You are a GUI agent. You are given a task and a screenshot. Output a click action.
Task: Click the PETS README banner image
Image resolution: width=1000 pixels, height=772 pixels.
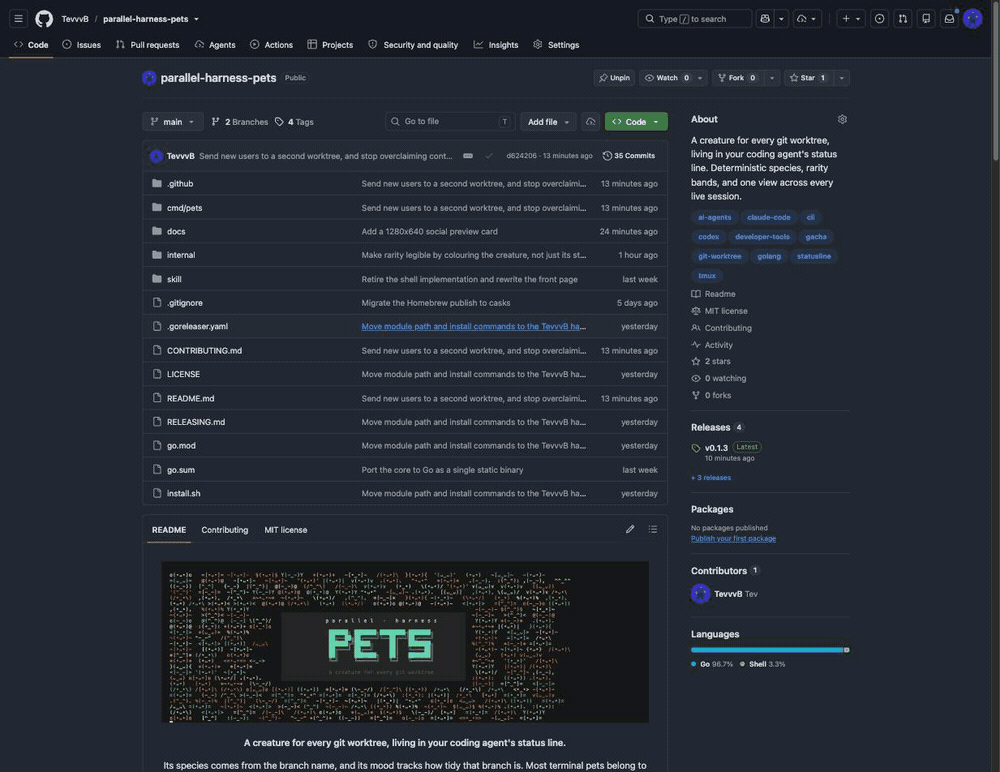tap(405, 642)
